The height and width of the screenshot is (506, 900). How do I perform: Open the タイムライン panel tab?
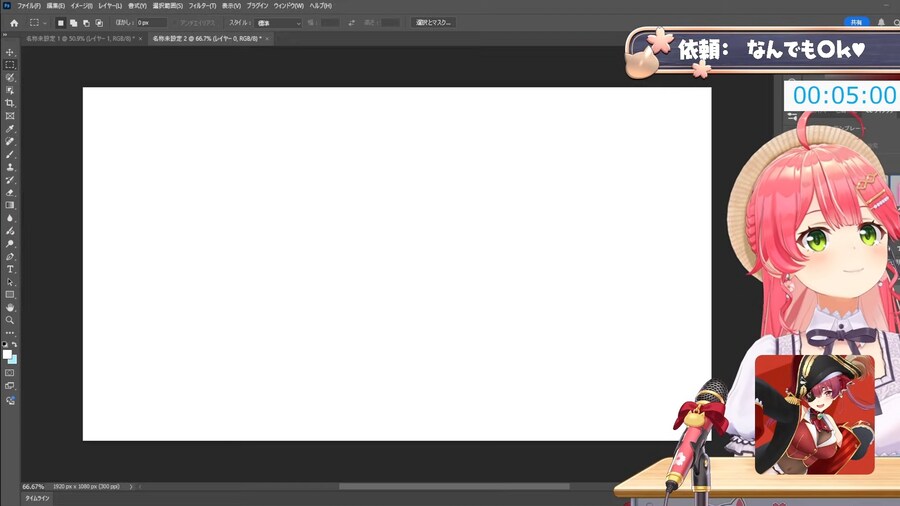[x=37, y=499]
